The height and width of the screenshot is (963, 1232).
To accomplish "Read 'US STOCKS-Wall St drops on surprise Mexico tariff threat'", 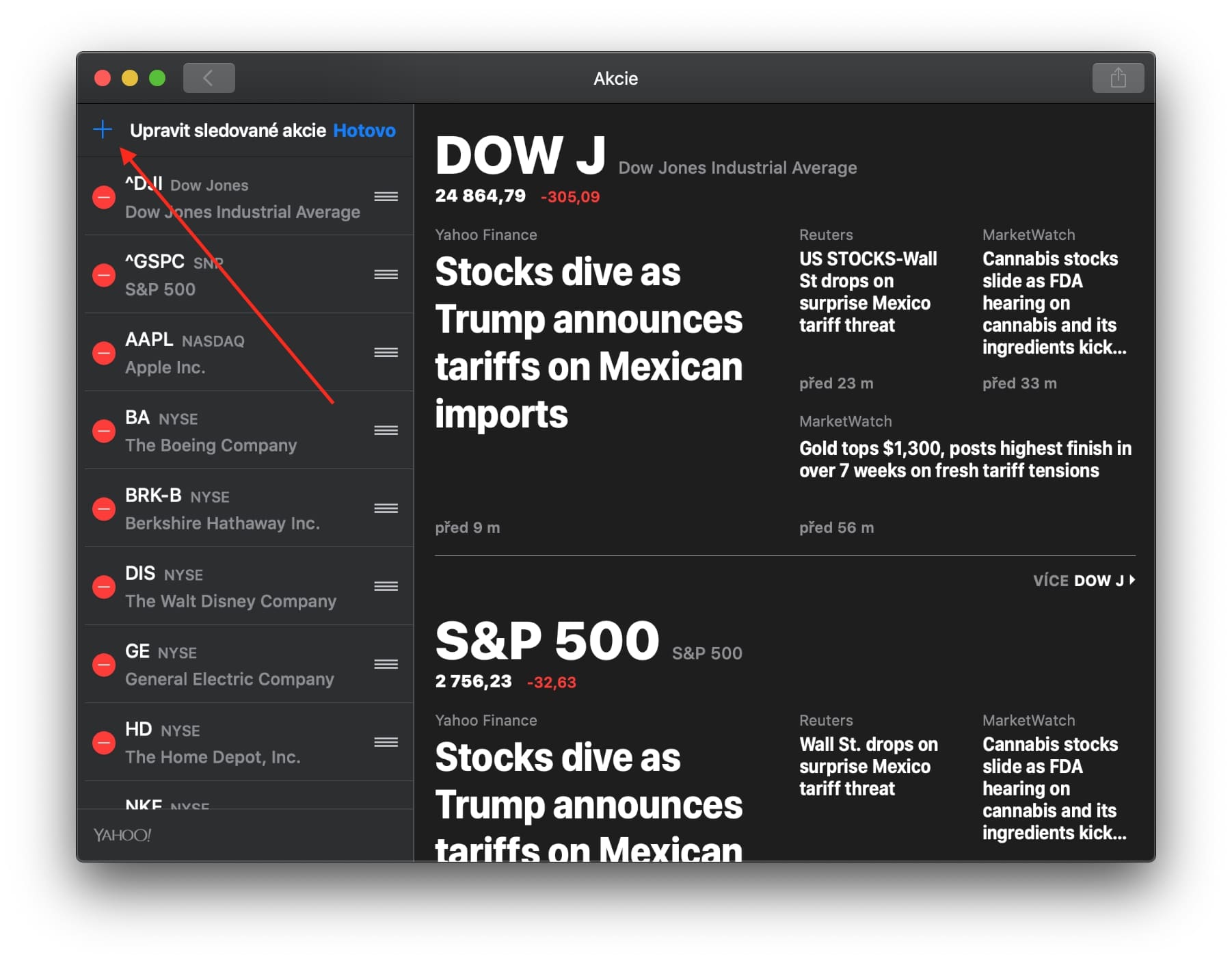I will click(868, 292).
